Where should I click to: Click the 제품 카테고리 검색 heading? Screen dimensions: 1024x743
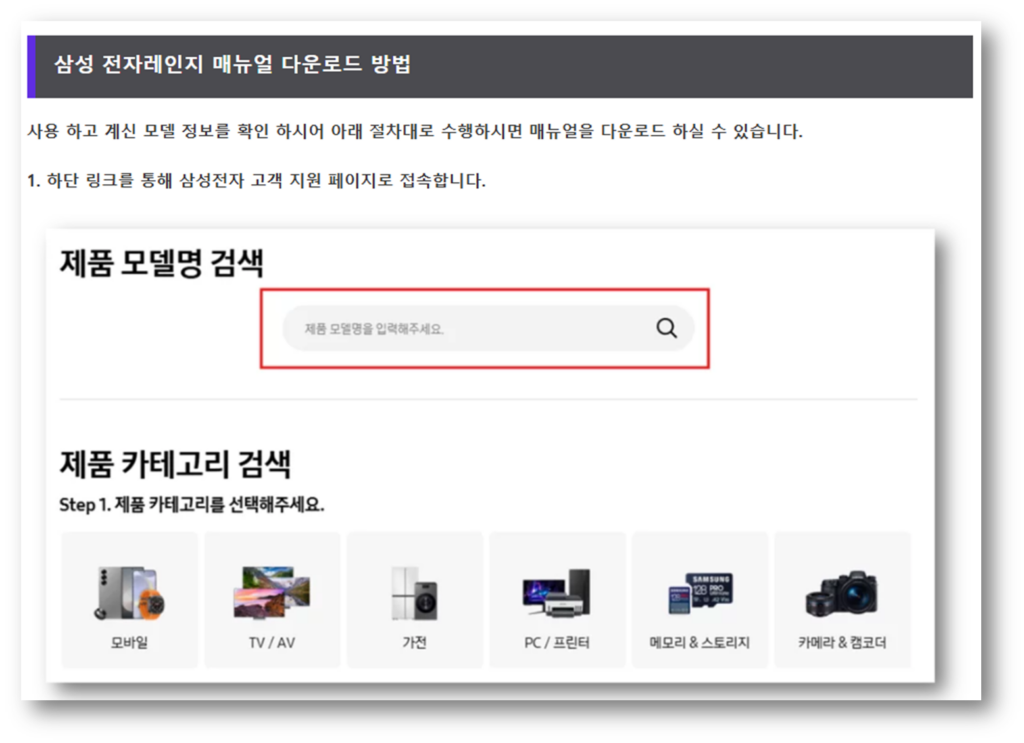pos(175,464)
